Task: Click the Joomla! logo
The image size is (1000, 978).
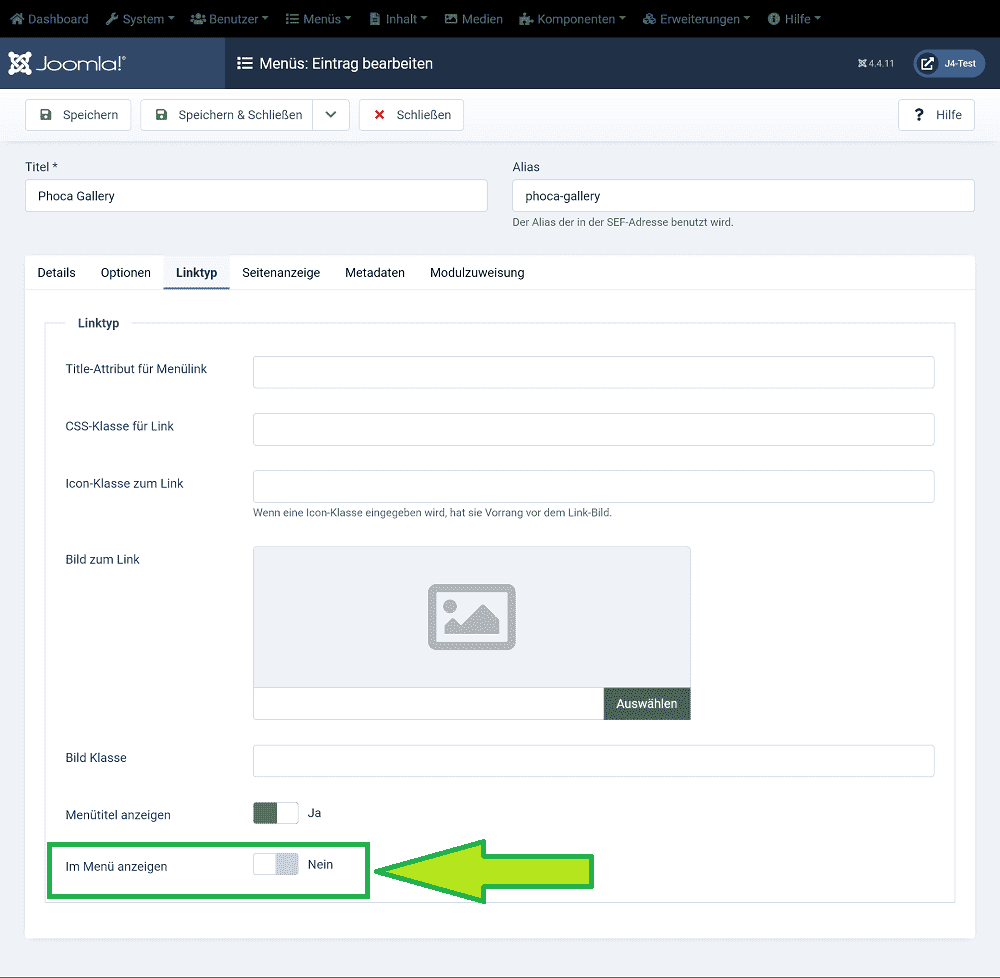Action: coord(67,64)
